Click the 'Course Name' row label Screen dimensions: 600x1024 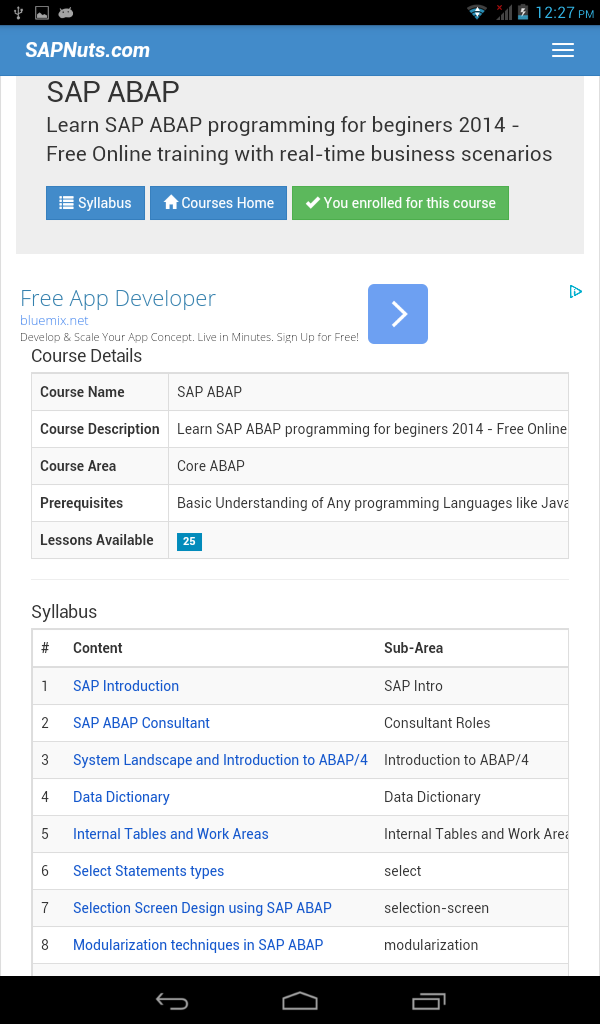[82, 392]
